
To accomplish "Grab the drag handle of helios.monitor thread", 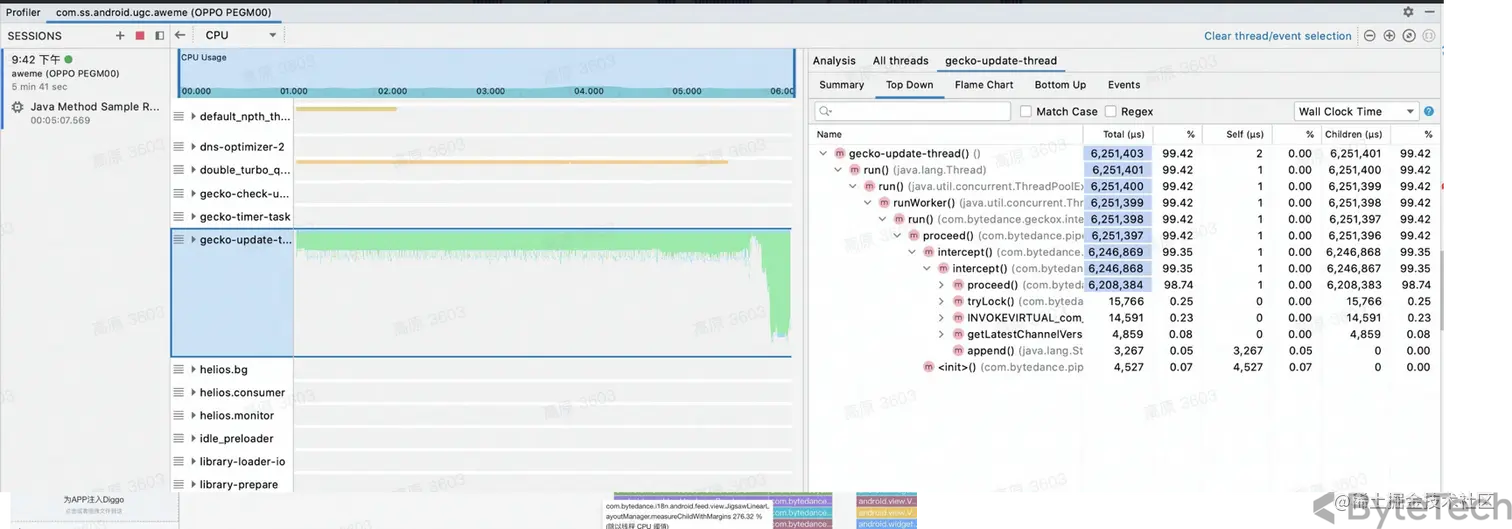I will click(x=179, y=415).
